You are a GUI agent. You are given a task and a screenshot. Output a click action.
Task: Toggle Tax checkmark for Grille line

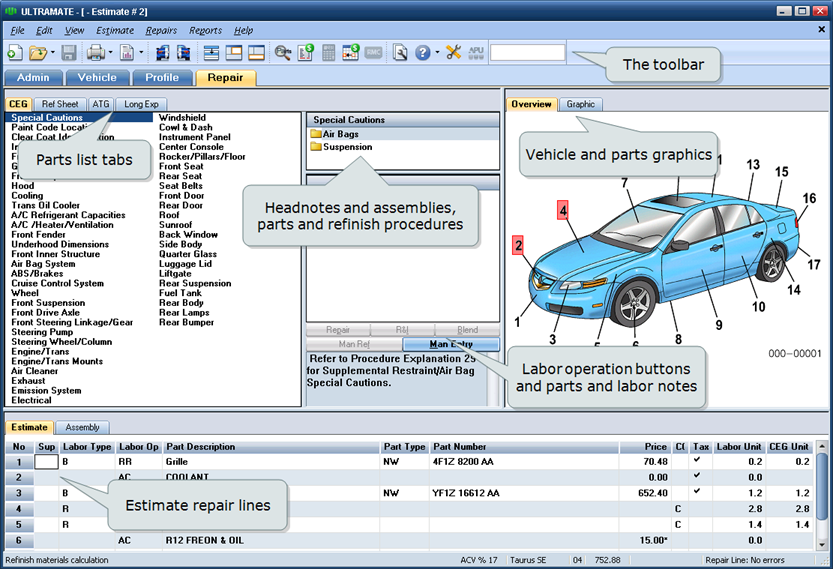695,461
